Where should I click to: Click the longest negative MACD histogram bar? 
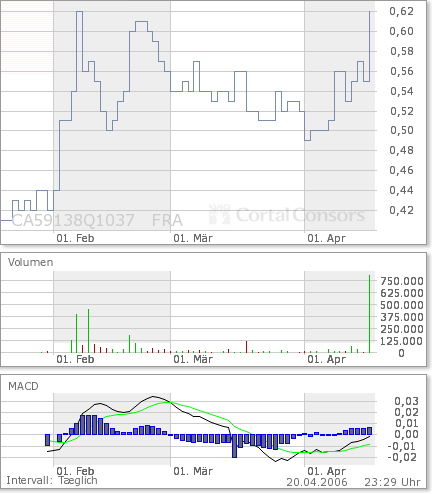234,446
